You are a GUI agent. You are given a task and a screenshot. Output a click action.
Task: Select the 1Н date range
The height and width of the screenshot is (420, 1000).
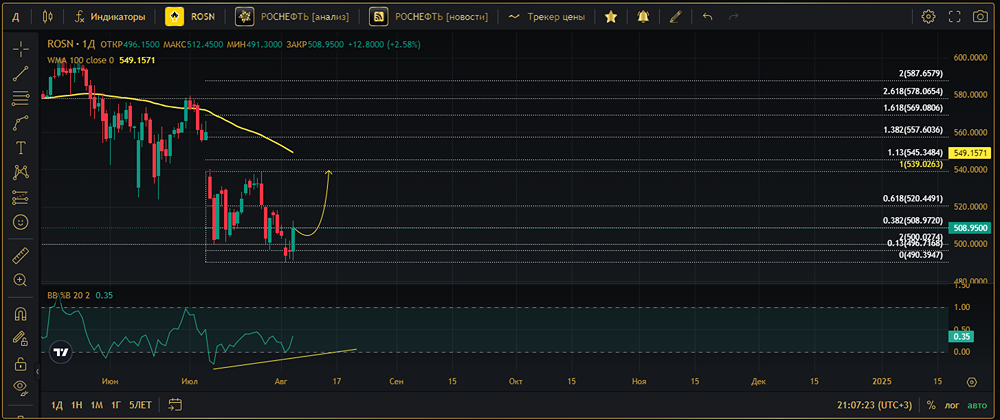(77, 405)
